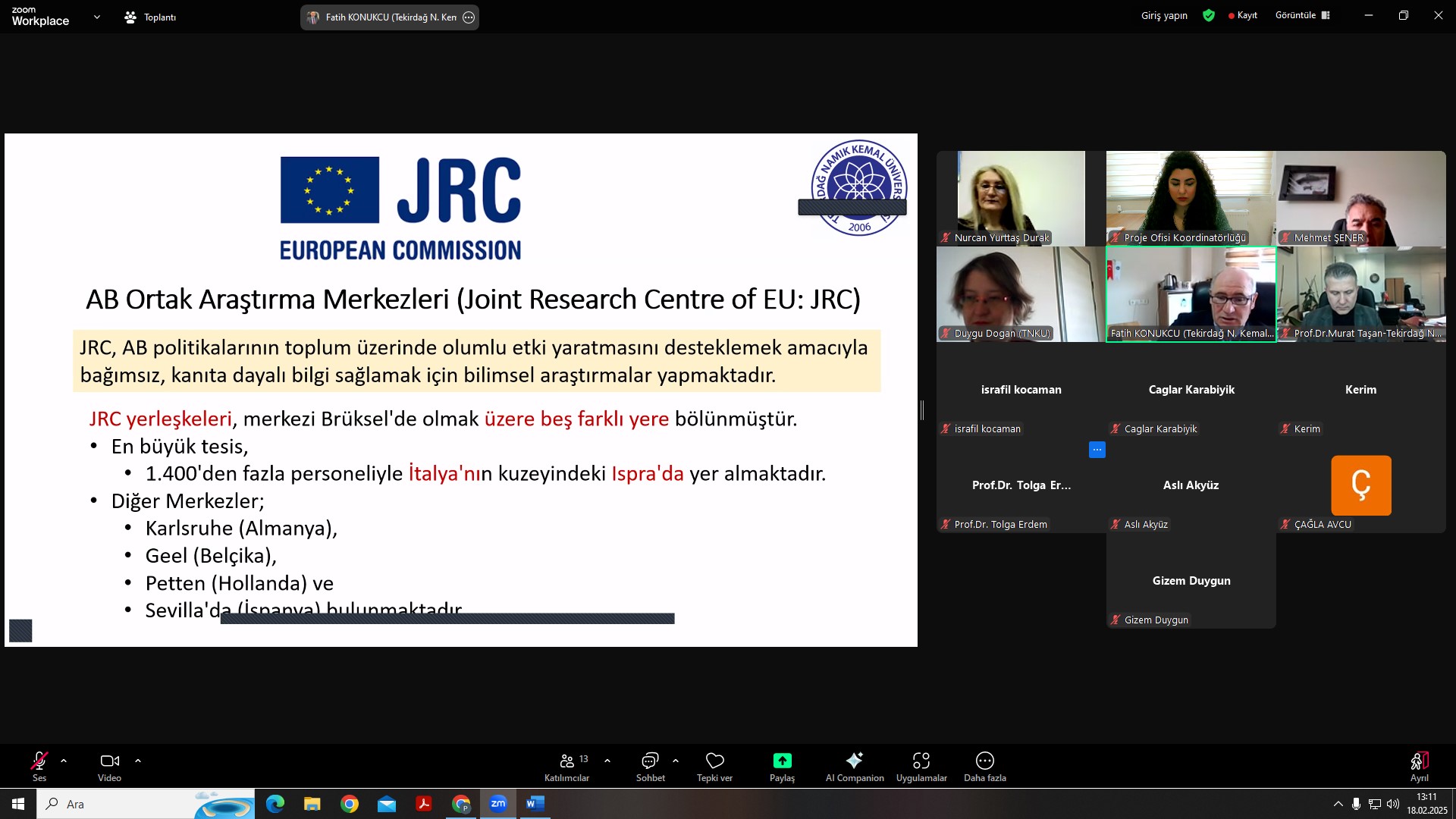Image resolution: width=1456 pixels, height=819 pixels.
Task: Select the Toplantı meeting tab
Action: (x=150, y=17)
